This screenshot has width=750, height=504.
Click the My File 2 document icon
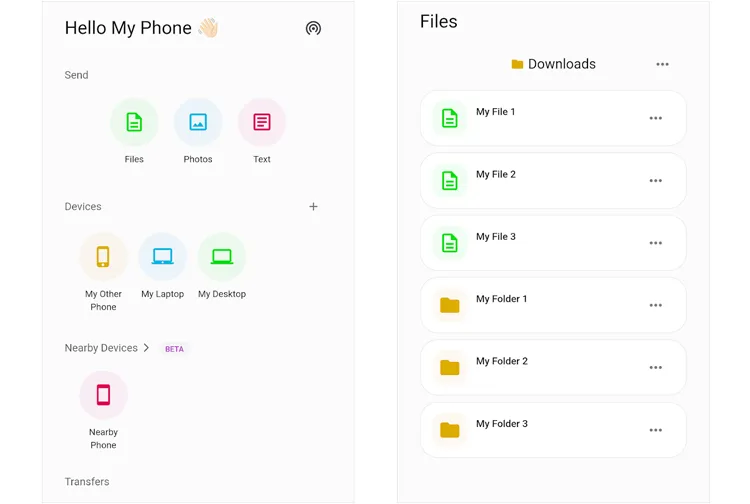coord(450,181)
